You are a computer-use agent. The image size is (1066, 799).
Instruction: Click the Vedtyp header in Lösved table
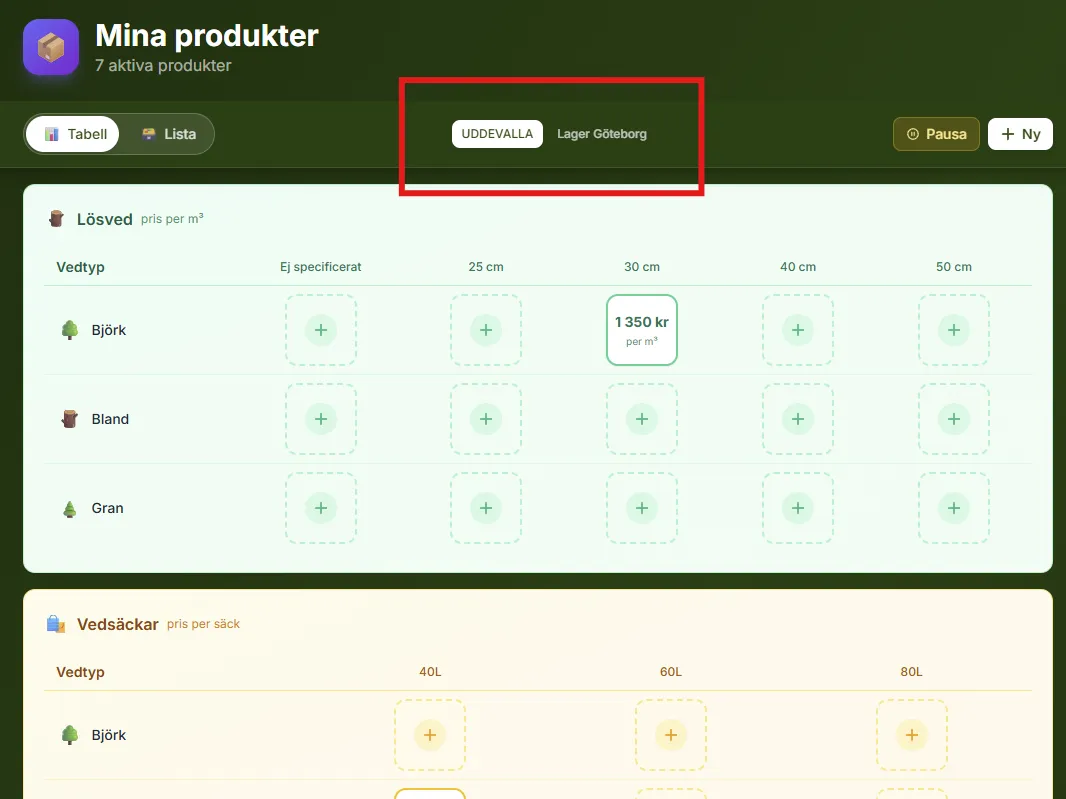[x=80, y=267]
